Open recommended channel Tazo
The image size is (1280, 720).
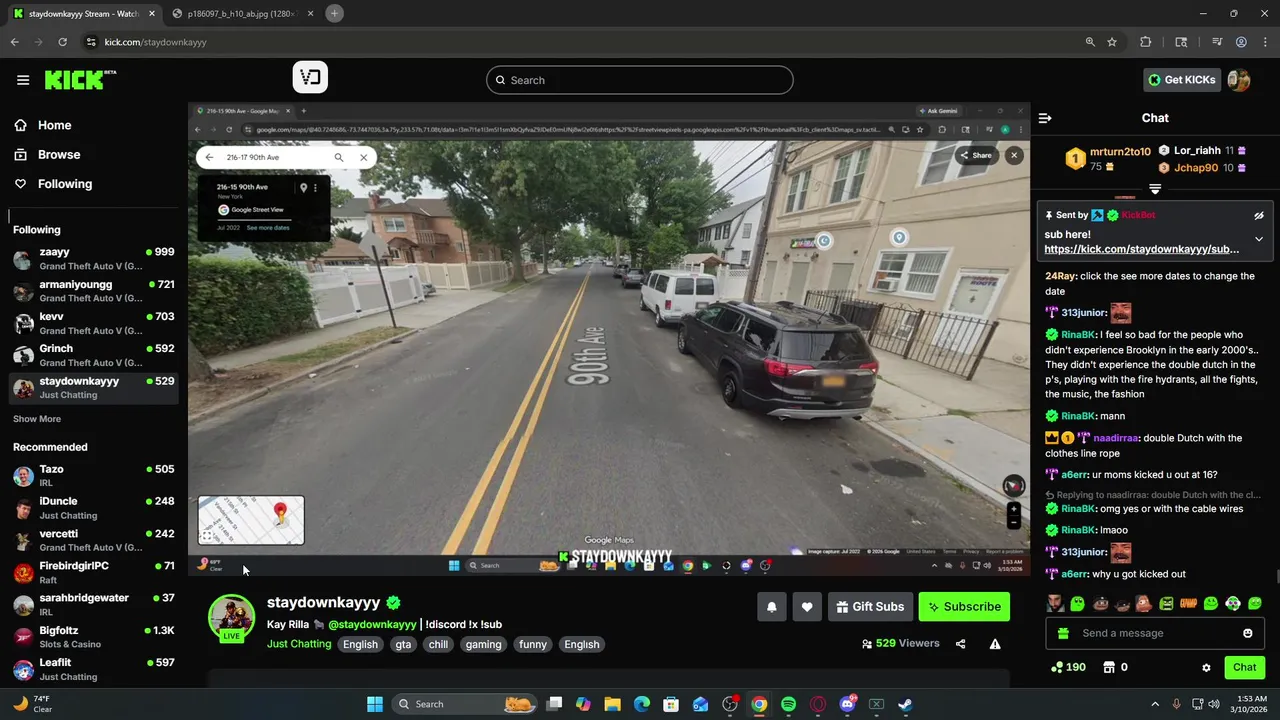tap(93, 475)
